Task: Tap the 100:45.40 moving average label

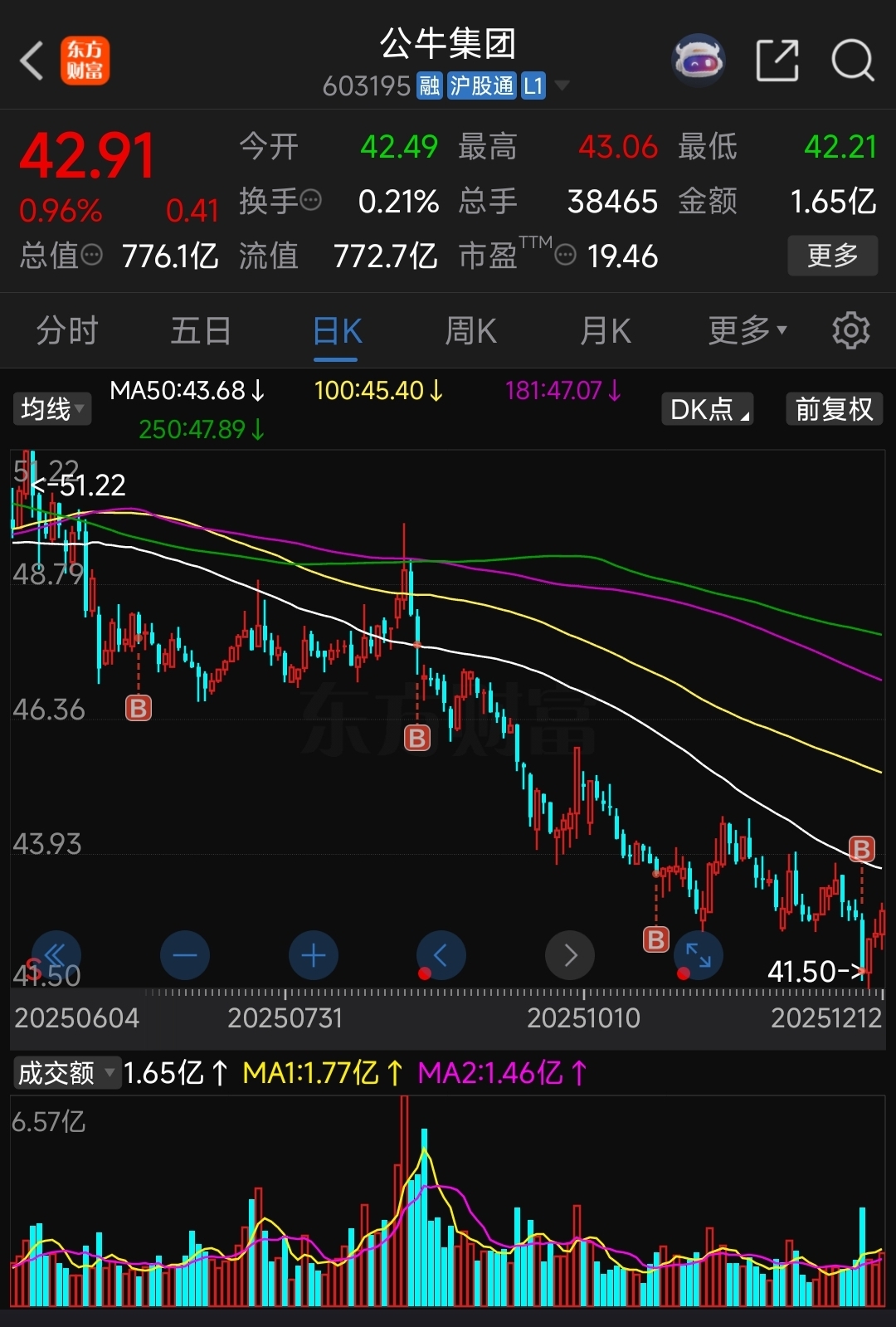Action: tap(379, 390)
